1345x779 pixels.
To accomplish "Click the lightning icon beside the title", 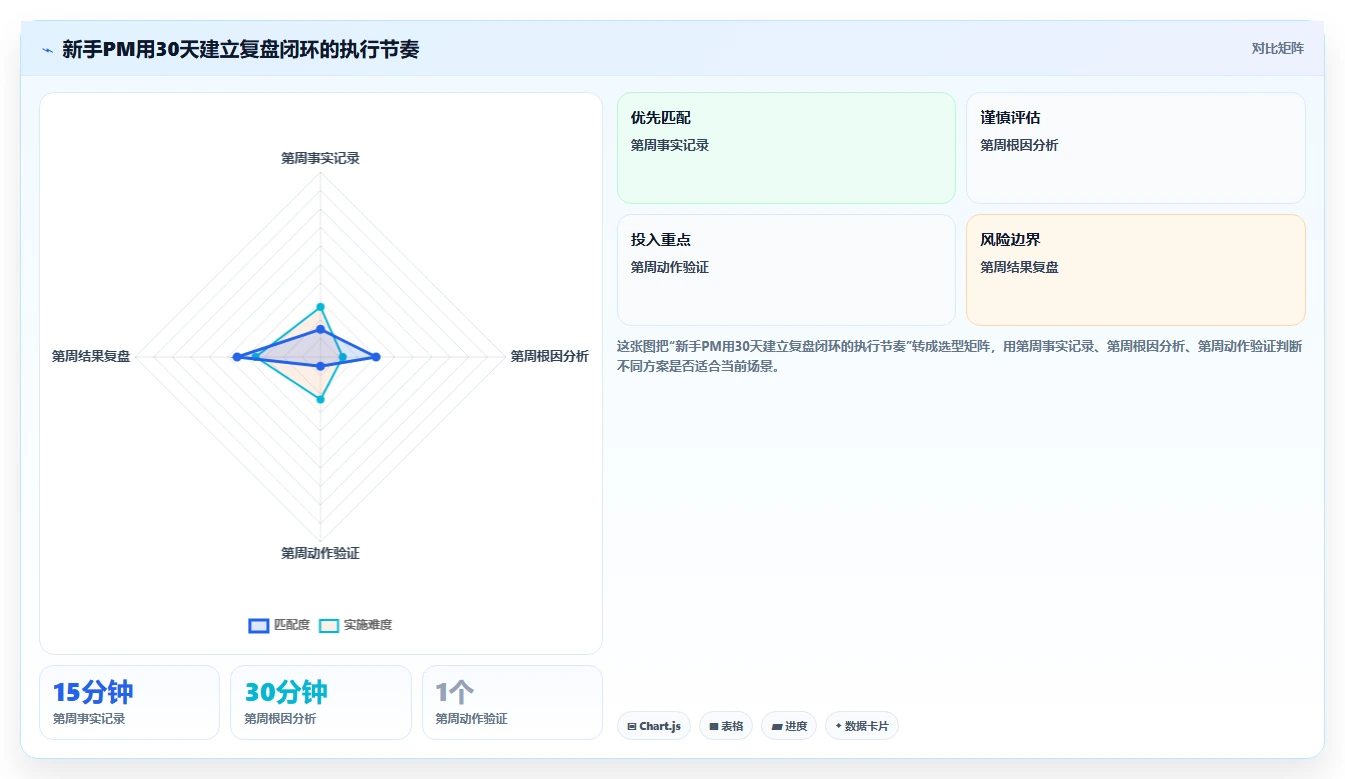I will pos(47,49).
